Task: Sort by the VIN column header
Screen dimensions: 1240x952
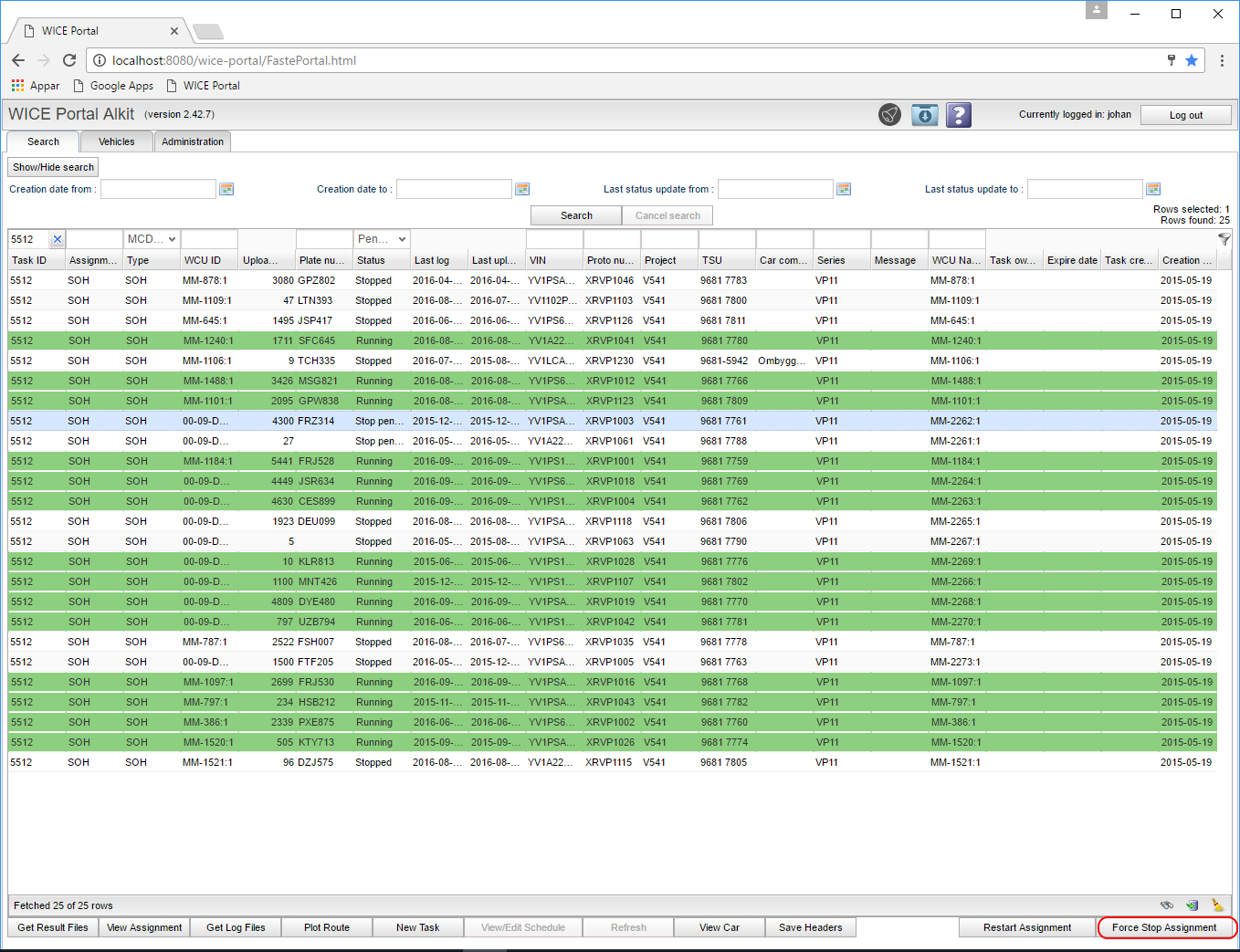Action: (554, 260)
